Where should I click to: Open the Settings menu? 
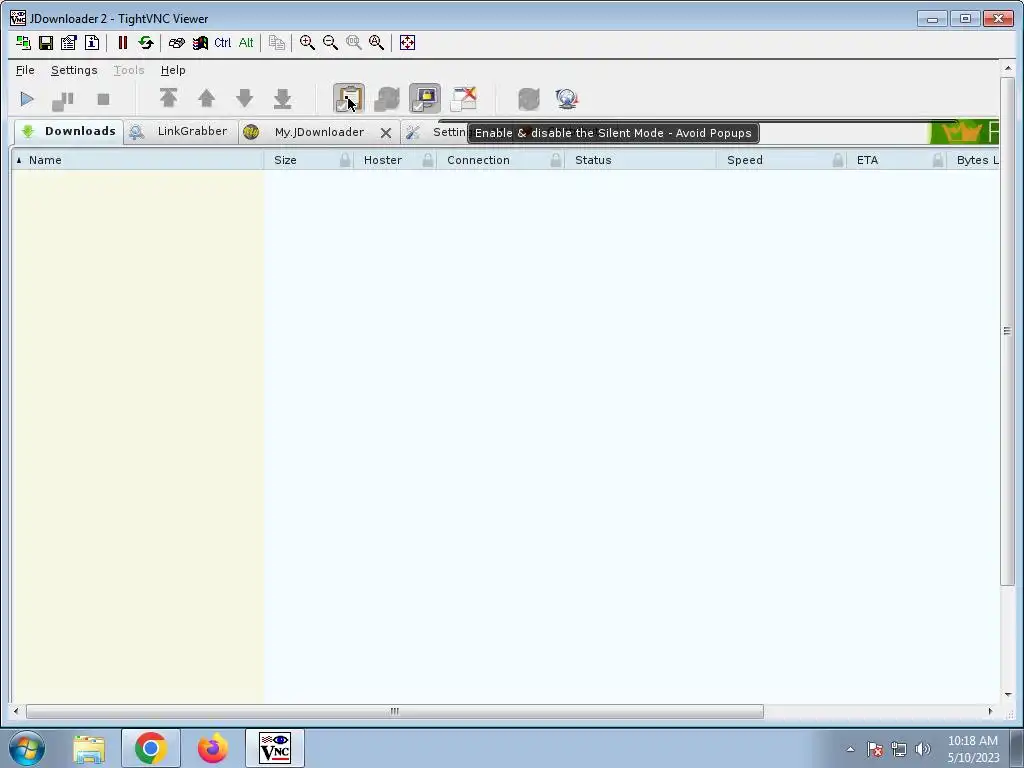(x=74, y=70)
